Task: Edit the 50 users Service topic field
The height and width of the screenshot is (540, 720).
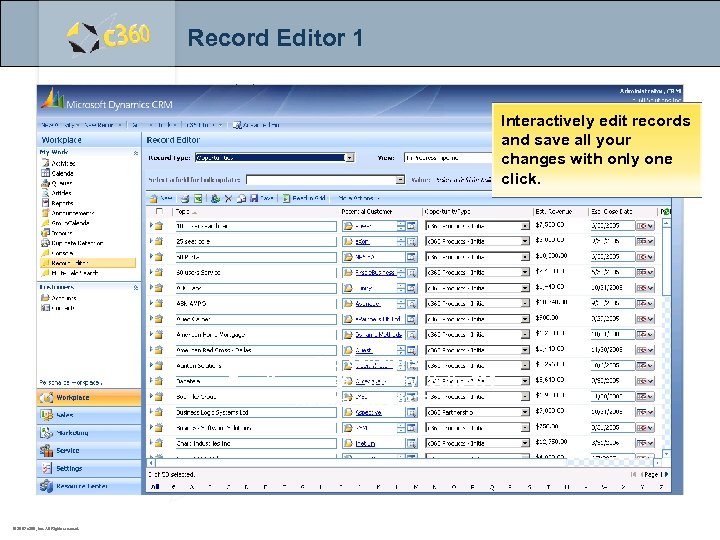Action: [x=256, y=273]
